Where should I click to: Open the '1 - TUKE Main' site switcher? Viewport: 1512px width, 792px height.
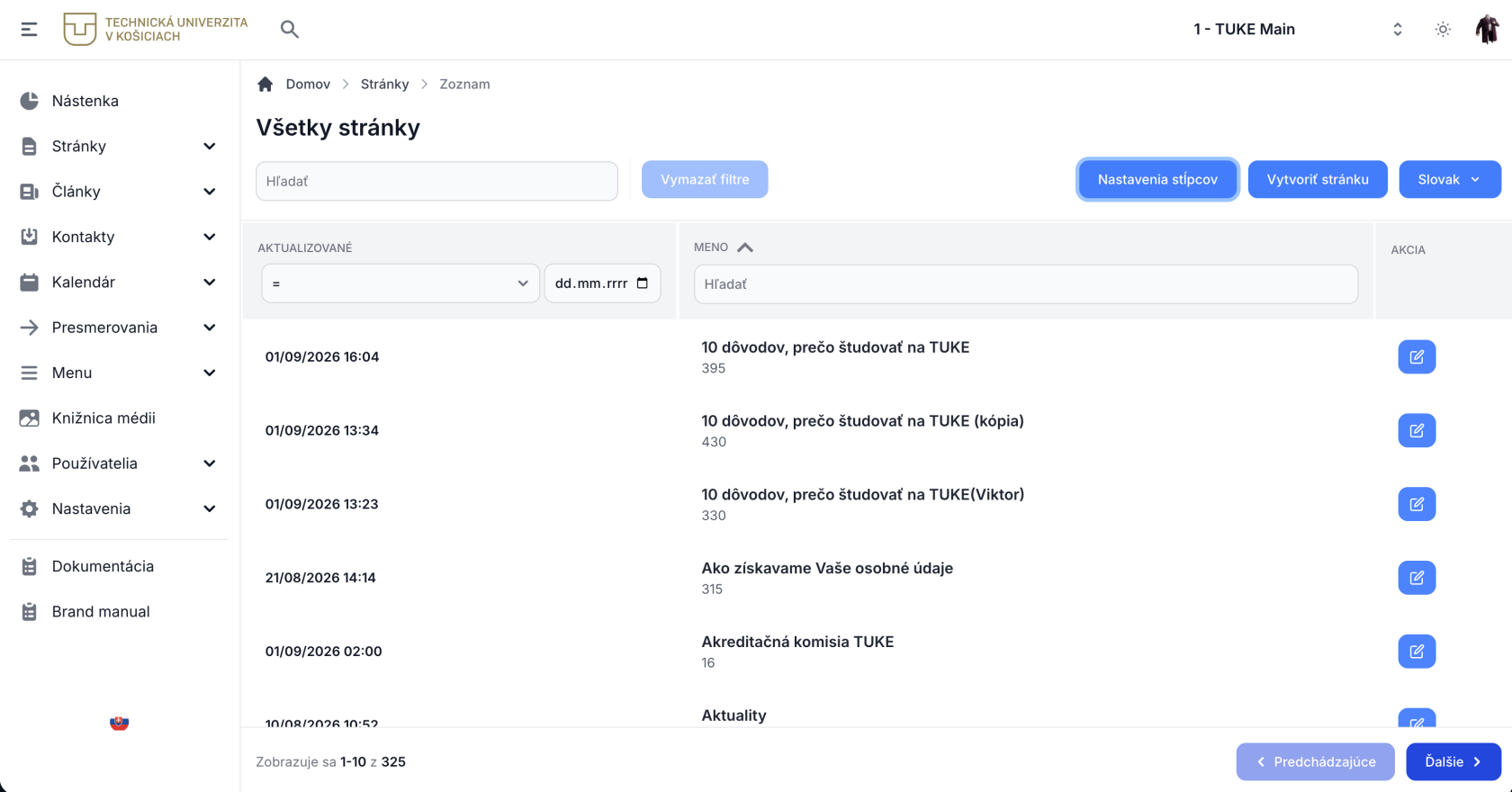tap(1296, 30)
